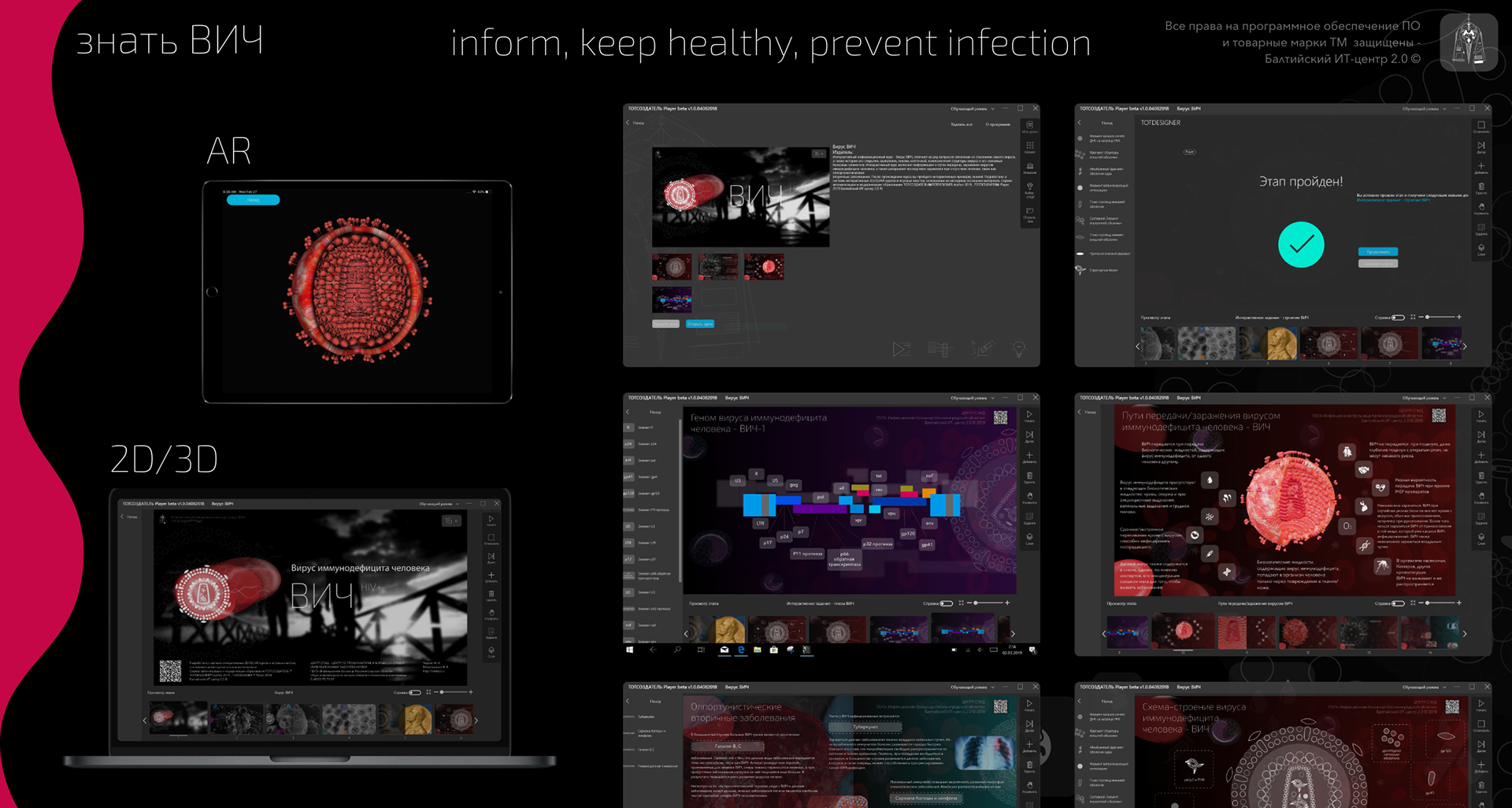1512x808 pixels.
Task: Select Структурные белки item in Этап пройден list
Action: tap(1098, 270)
